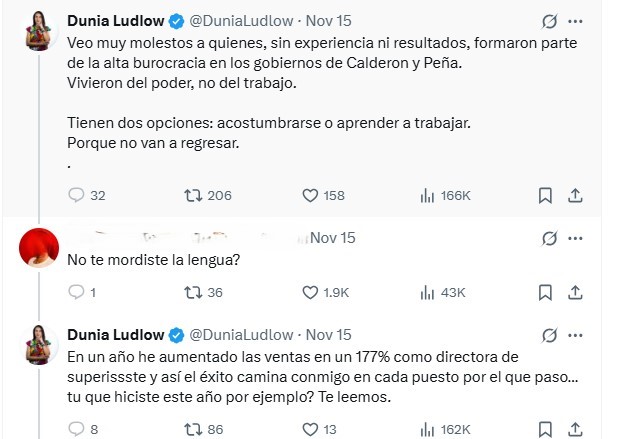Open more options on the last Dunia tweet
621x439 pixels.
click(x=576, y=334)
